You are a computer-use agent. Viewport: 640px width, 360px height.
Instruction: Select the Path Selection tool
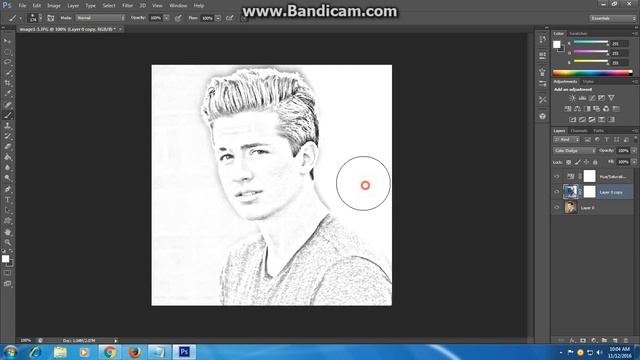7,210
